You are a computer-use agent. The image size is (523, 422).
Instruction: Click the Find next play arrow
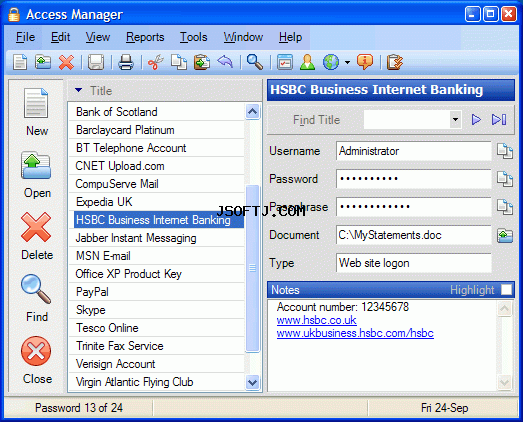476,119
